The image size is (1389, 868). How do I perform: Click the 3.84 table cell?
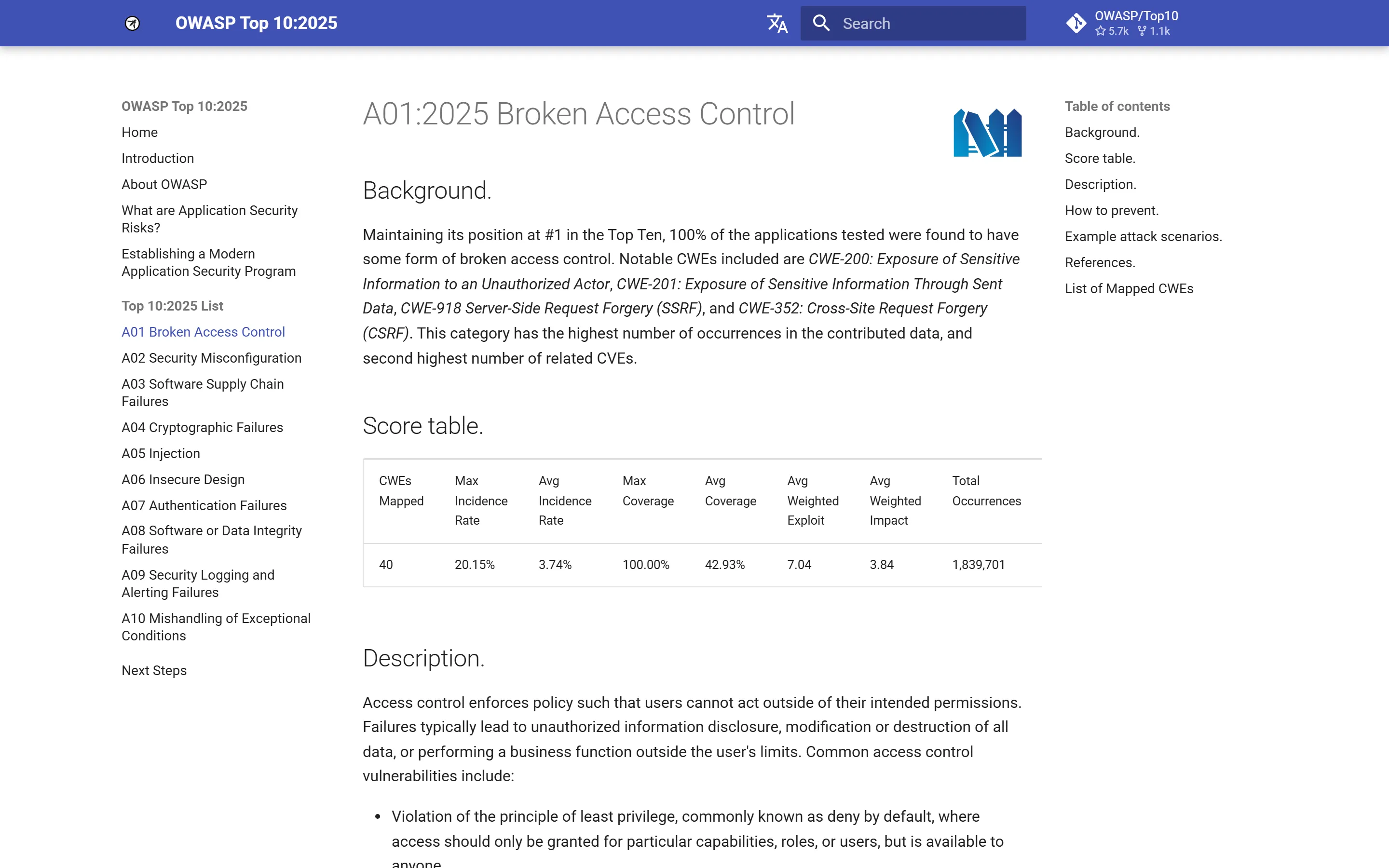882,565
